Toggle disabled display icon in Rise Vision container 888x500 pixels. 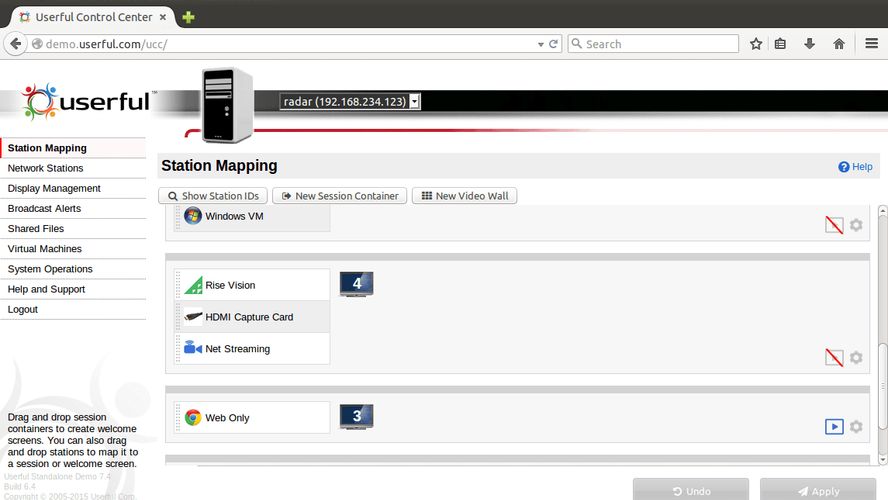click(834, 357)
